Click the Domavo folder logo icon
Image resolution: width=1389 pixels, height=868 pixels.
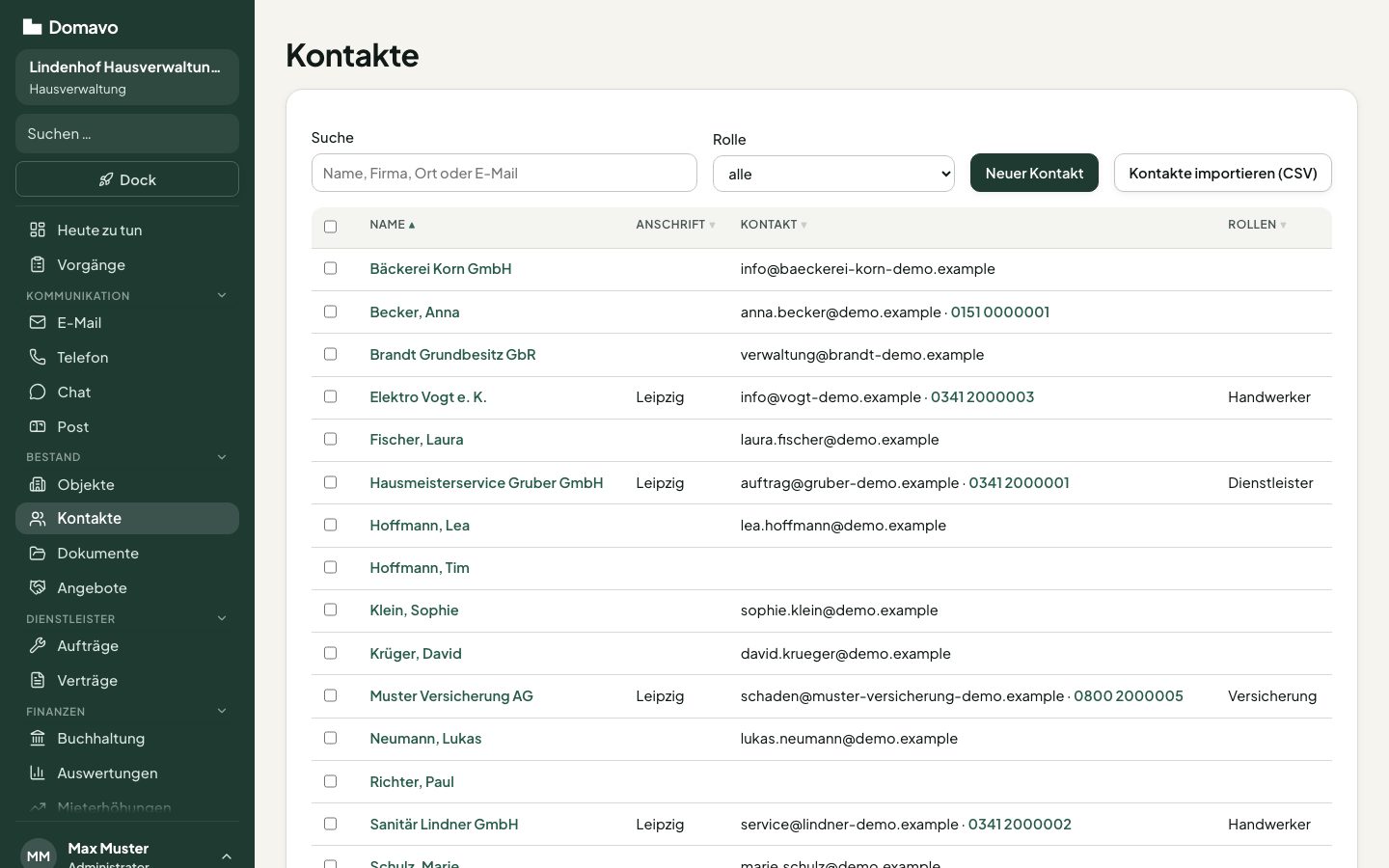point(32,27)
